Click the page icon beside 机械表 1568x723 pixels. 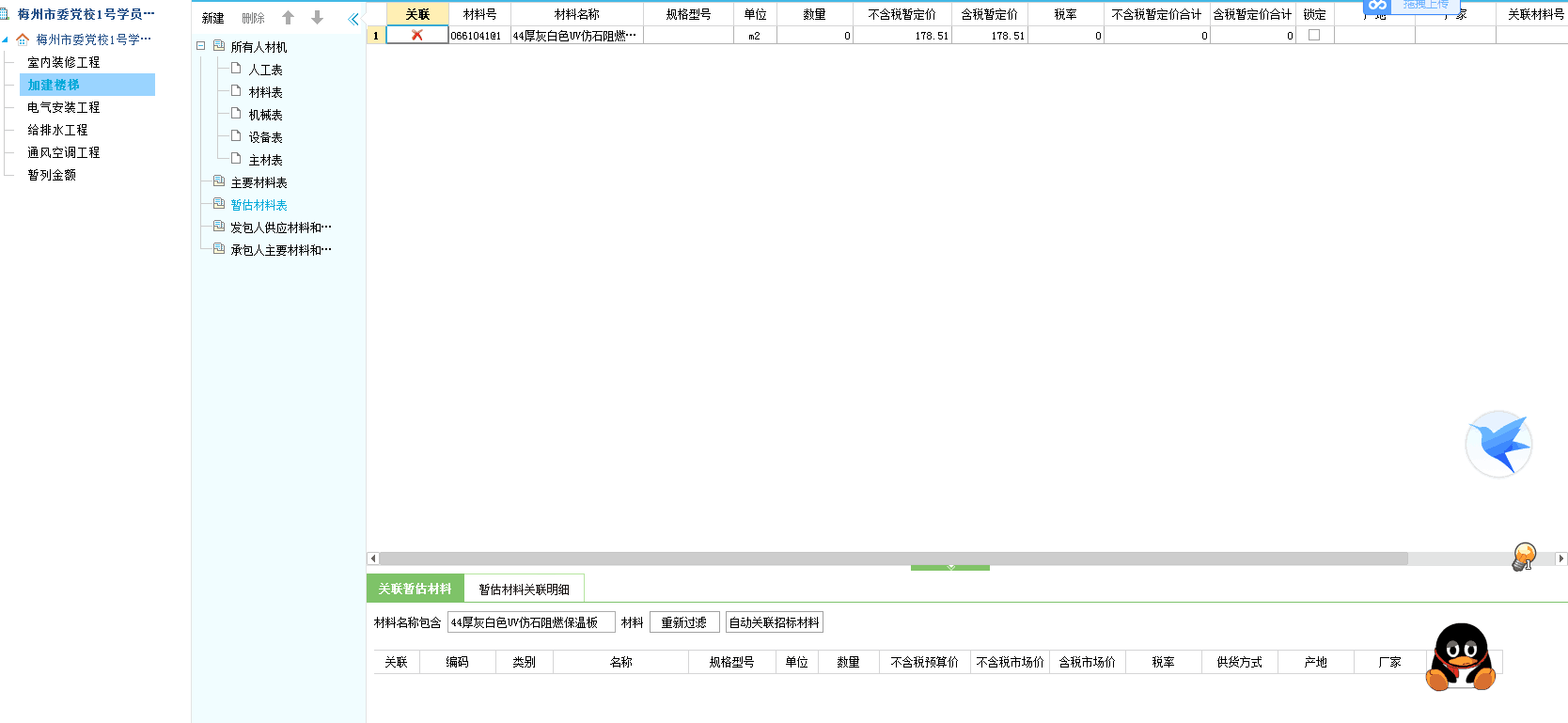[236, 114]
